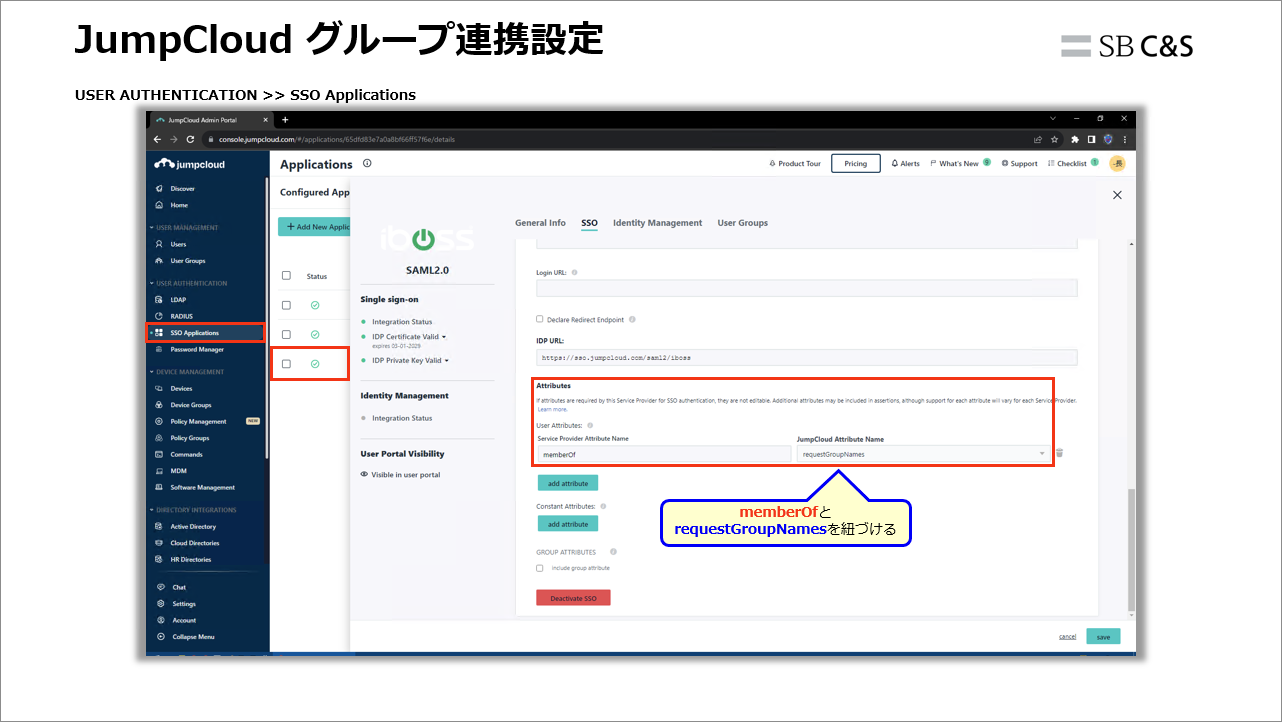Image resolution: width=1282 pixels, height=722 pixels.
Task: Save the SSO configuration
Action: [1103, 636]
